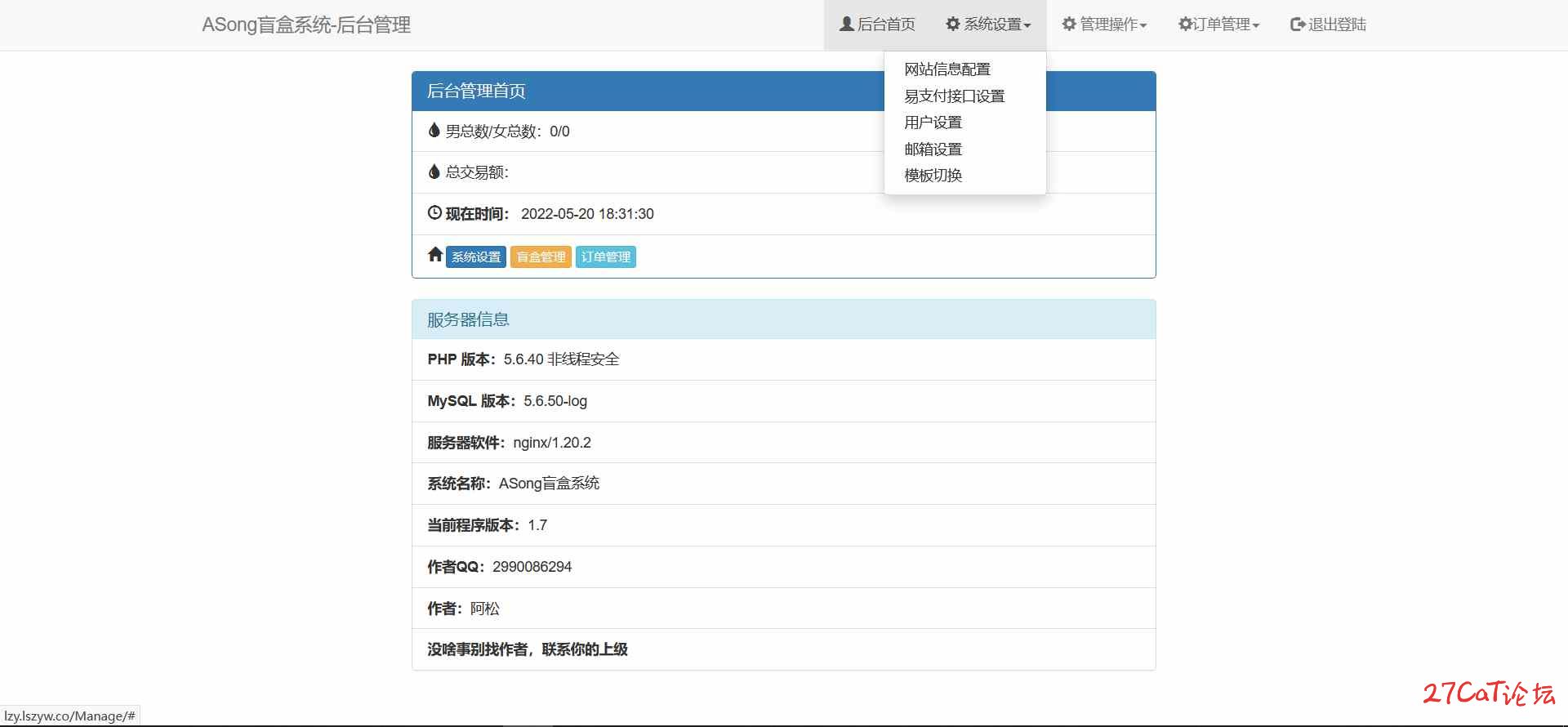Click the clock icon beside 现在时间
The height and width of the screenshot is (727, 1568).
434,212
